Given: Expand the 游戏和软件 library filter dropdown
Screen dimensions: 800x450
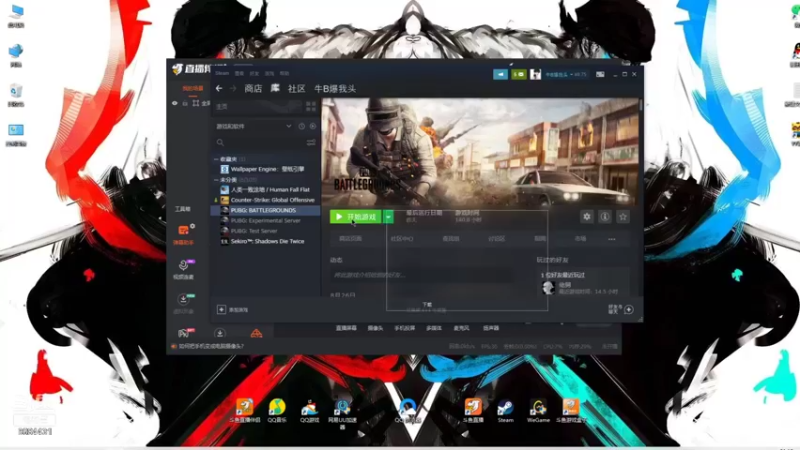Looking at the screenshot, I should tap(289, 126).
